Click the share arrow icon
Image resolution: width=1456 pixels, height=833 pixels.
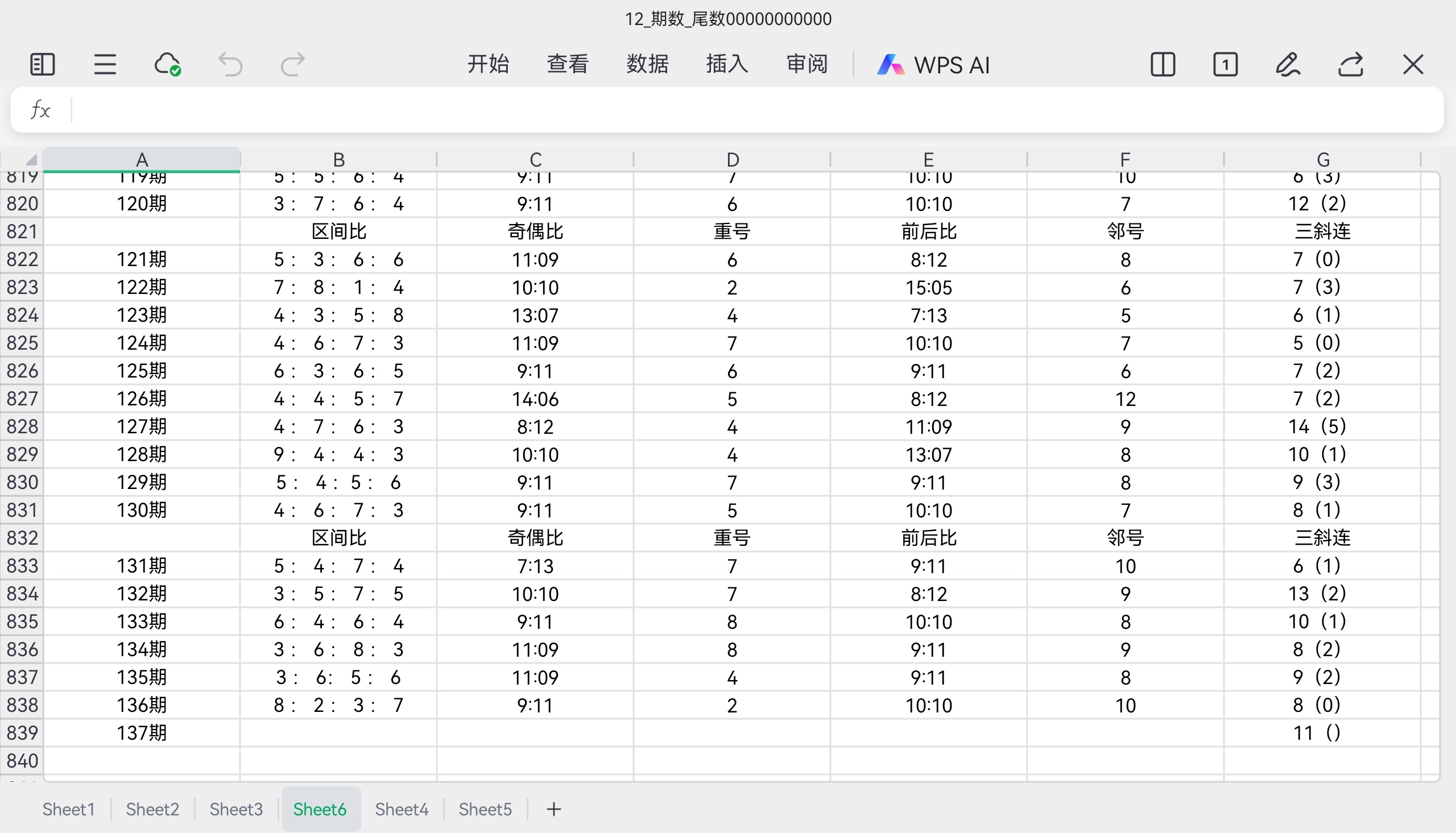(1350, 64)
